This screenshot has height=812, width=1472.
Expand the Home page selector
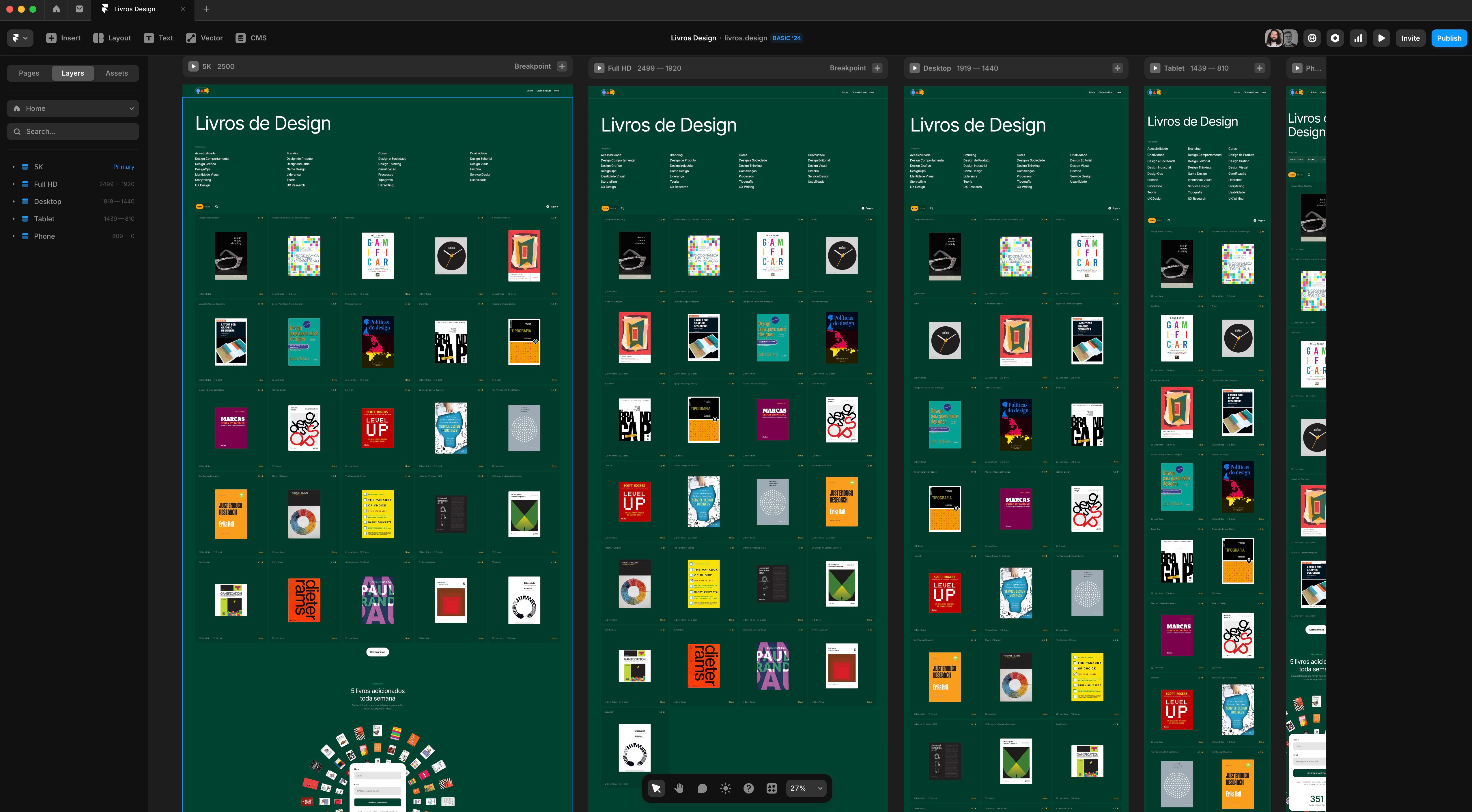click(x=73, y=108)
